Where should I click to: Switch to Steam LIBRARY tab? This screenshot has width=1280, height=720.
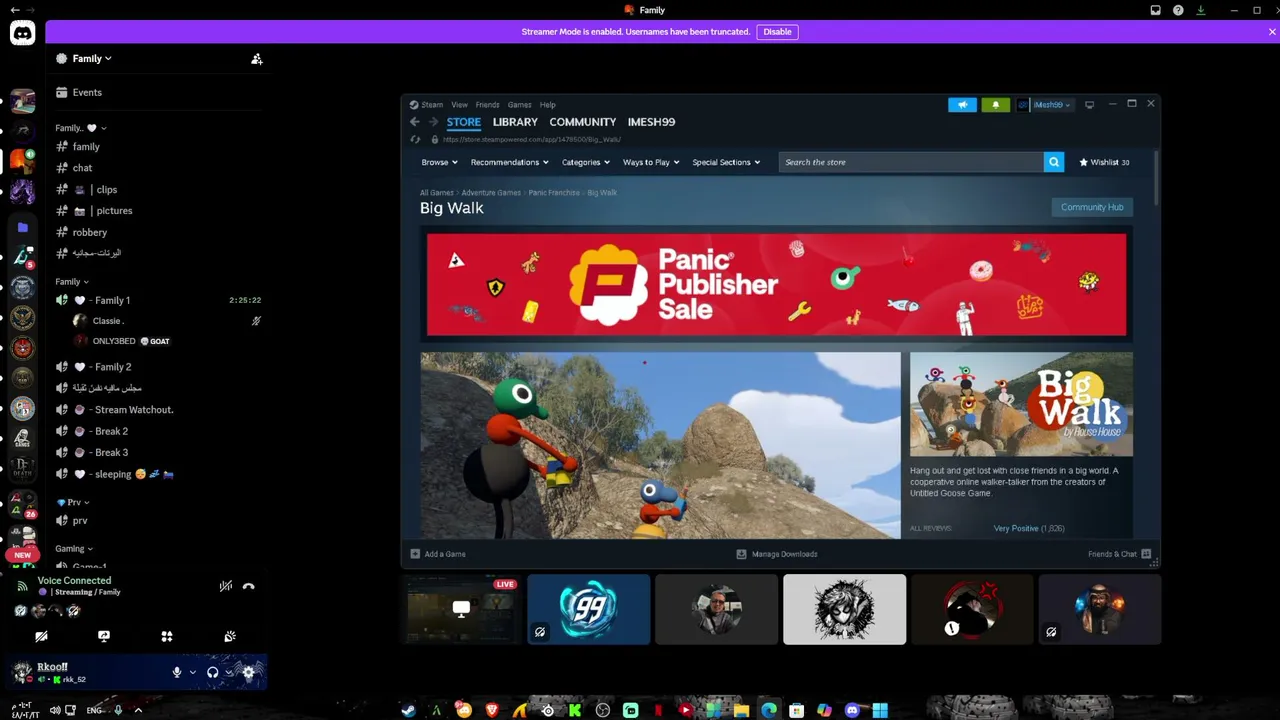[x=515, y=122]
